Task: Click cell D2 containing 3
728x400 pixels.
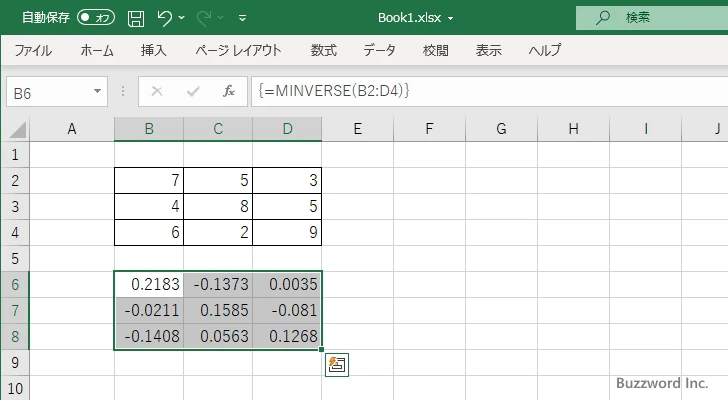Action: (x=287, y=181)
